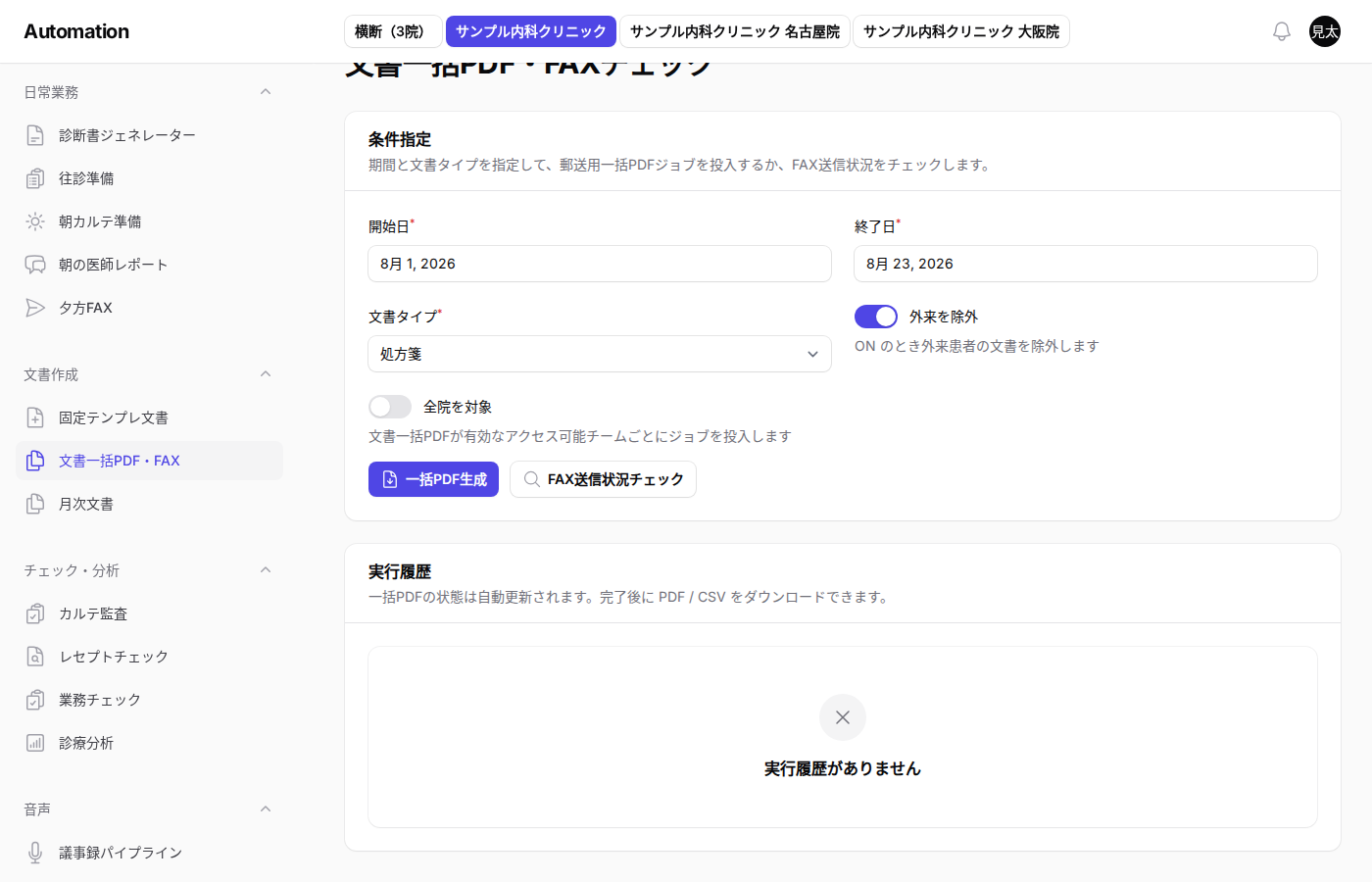This screenshot has width=1372, height=882.
Task: Click the カルテ監査 clipboard-check icon
Action: point(35,613)
